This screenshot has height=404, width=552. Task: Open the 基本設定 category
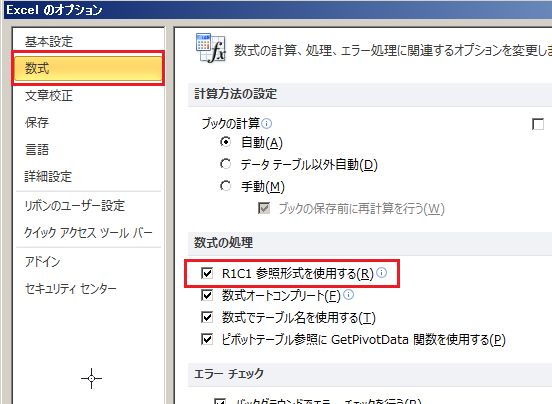point(49,42)
